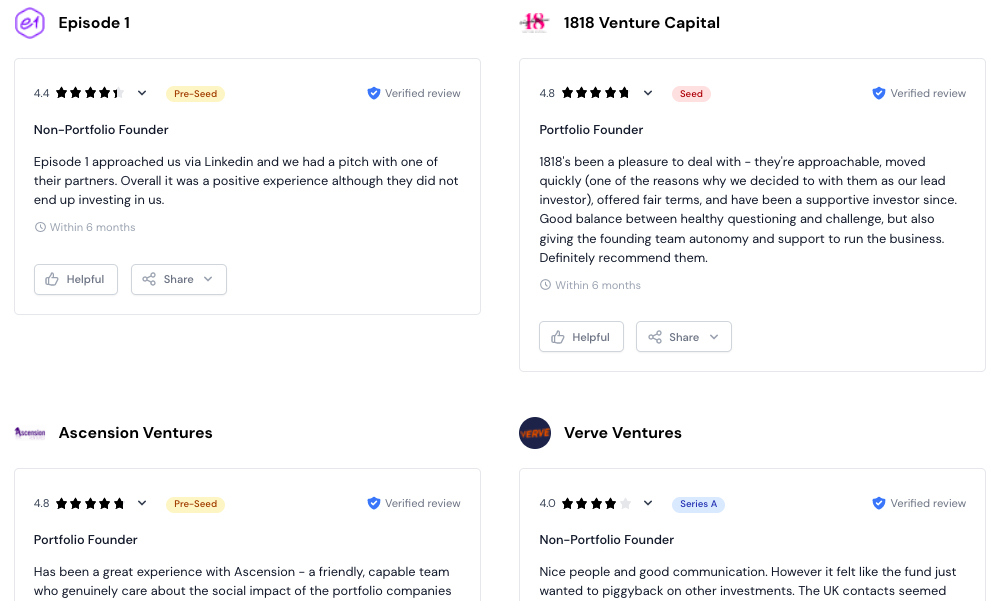This screenshot has width=1000, height=601.
Task: Click the Verve Ventures round logo
Action: click(534, 433)
